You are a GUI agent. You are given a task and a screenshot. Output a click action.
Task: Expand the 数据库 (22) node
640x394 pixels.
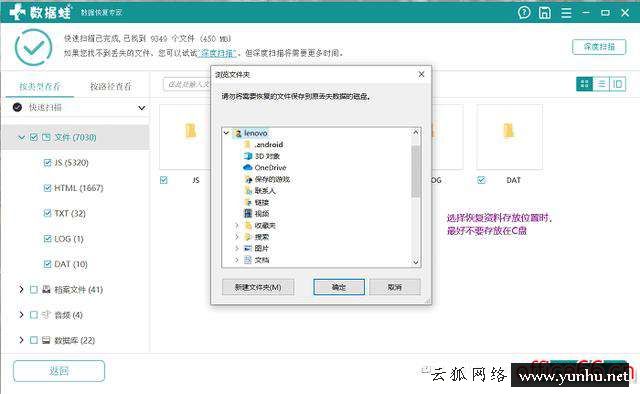pyautogui.click(x=21, y=340)
